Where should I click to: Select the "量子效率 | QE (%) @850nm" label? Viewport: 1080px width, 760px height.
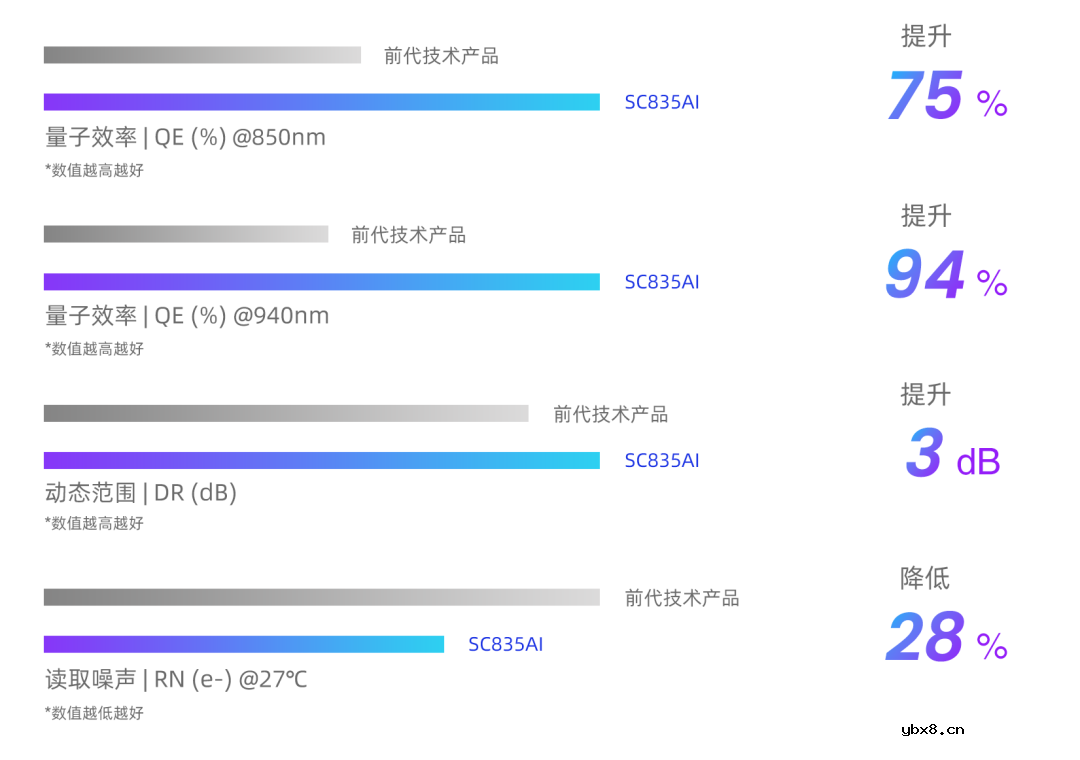tap(185, 137)
